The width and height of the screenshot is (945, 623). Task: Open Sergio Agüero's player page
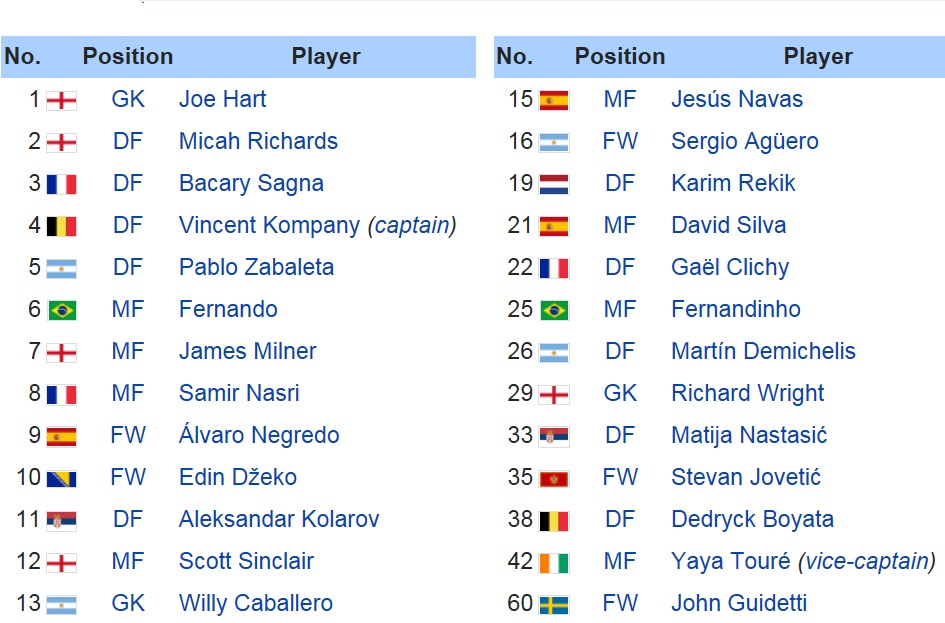[x=744, y=142]
